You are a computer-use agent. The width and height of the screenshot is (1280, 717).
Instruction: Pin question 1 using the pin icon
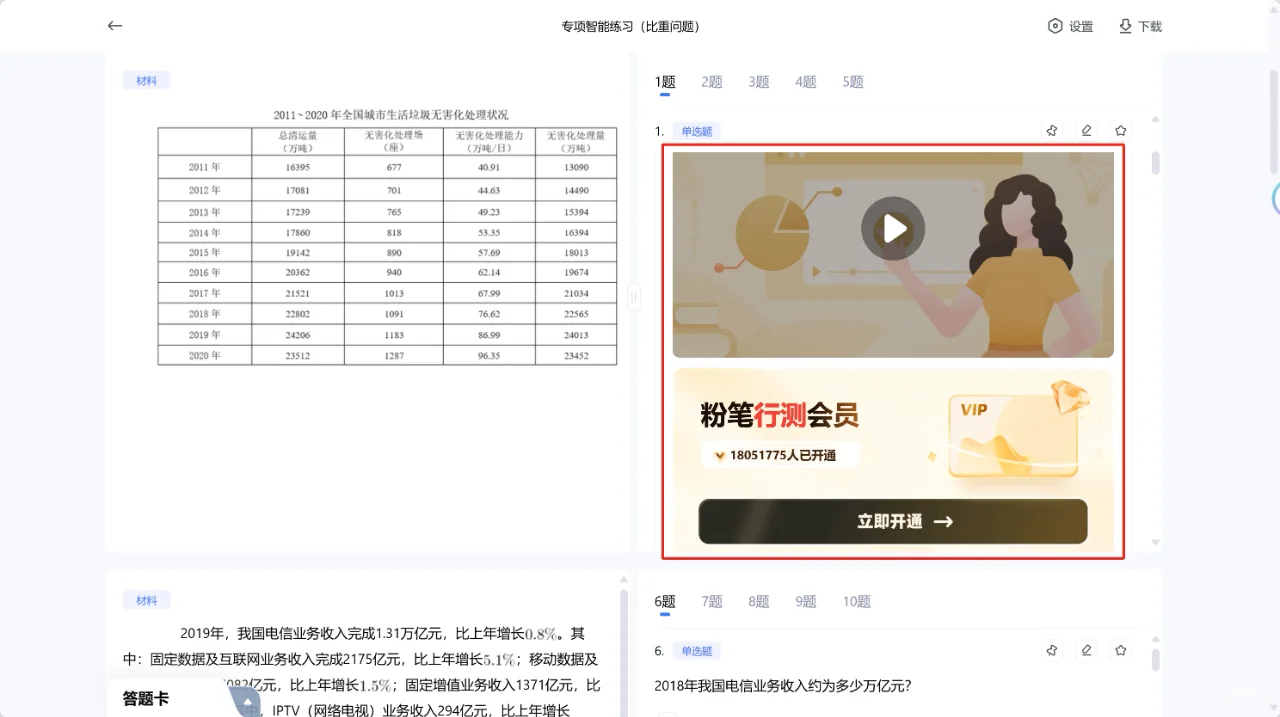click(1051, 130)
